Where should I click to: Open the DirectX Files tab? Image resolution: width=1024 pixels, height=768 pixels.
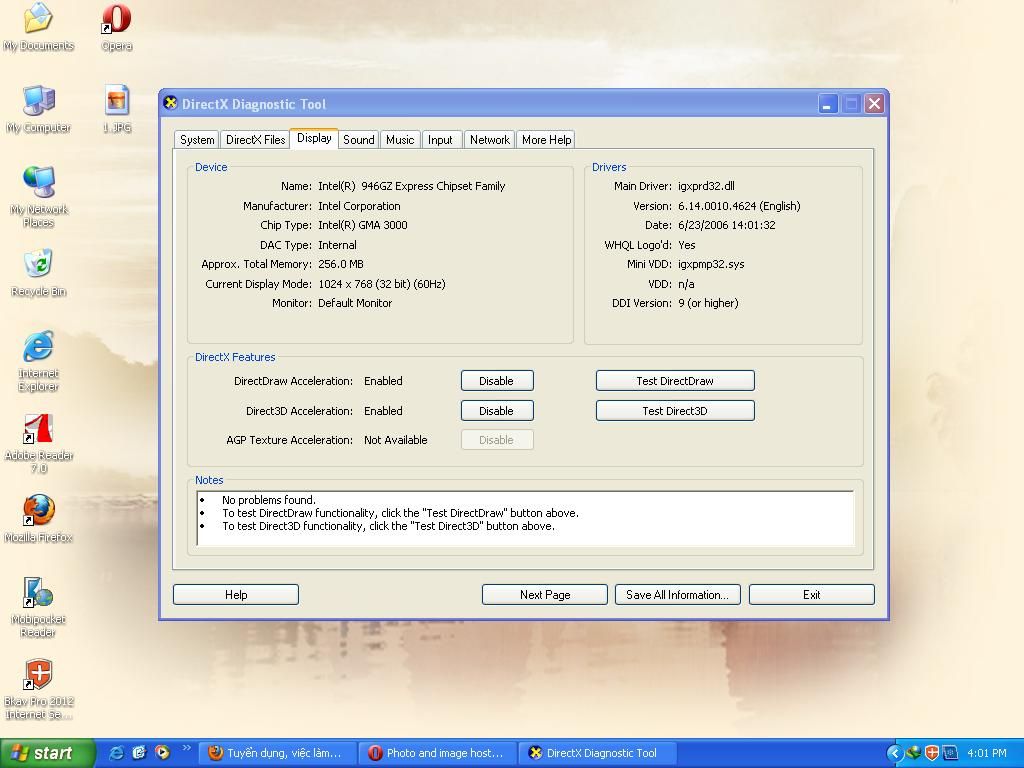255,140
